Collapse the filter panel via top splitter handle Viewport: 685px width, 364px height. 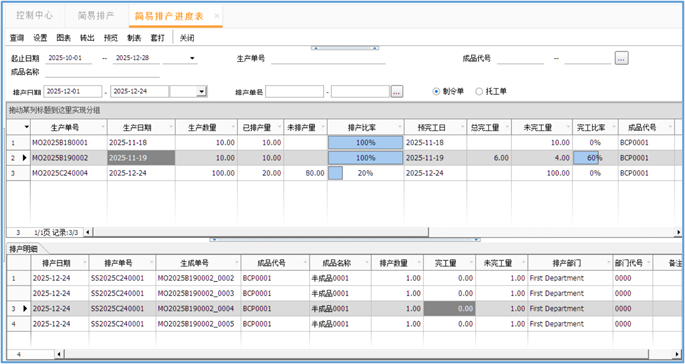[x=345, y=48]
